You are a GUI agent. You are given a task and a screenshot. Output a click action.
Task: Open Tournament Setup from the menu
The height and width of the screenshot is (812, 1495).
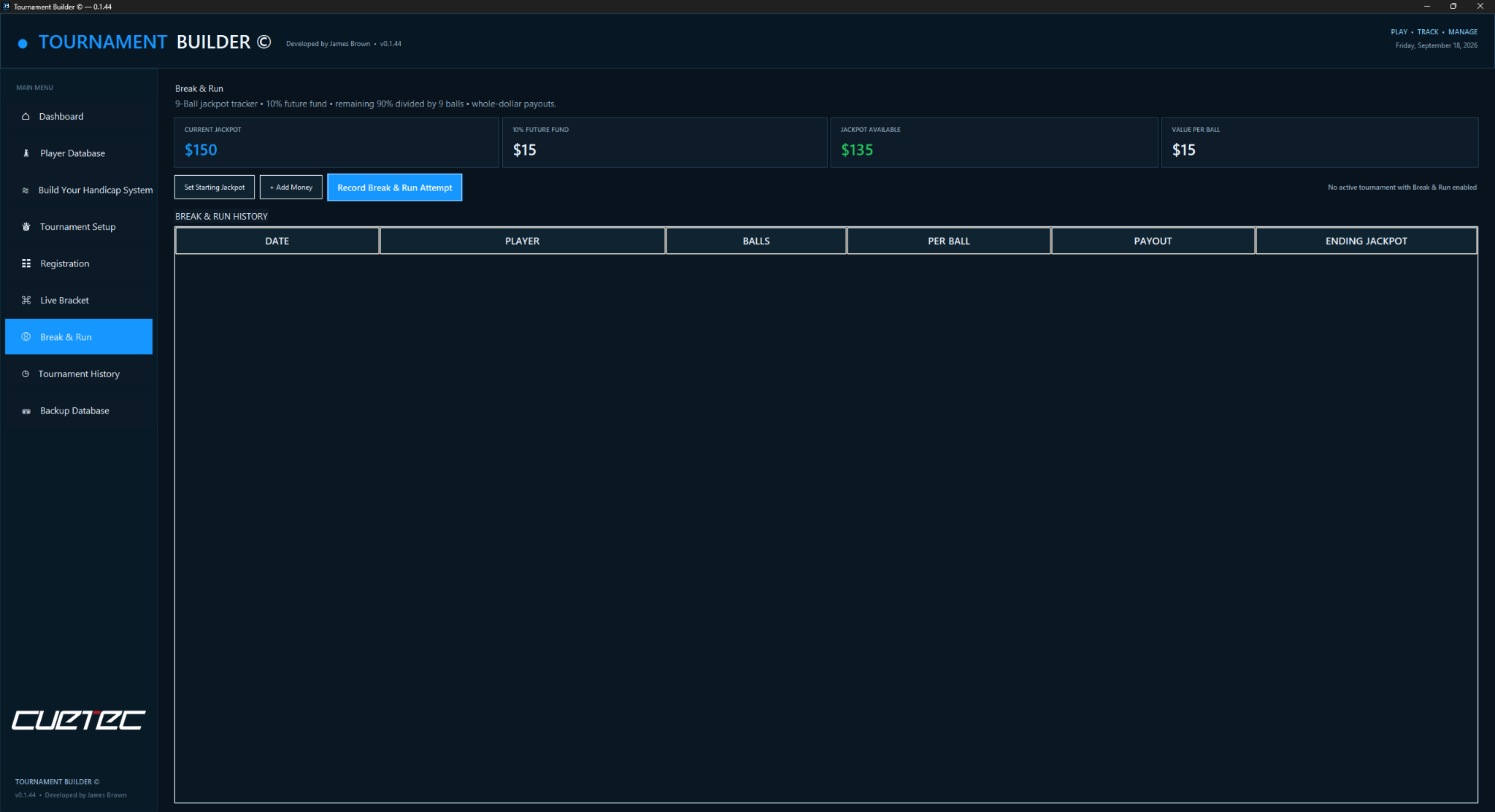[x=79, y=227]
